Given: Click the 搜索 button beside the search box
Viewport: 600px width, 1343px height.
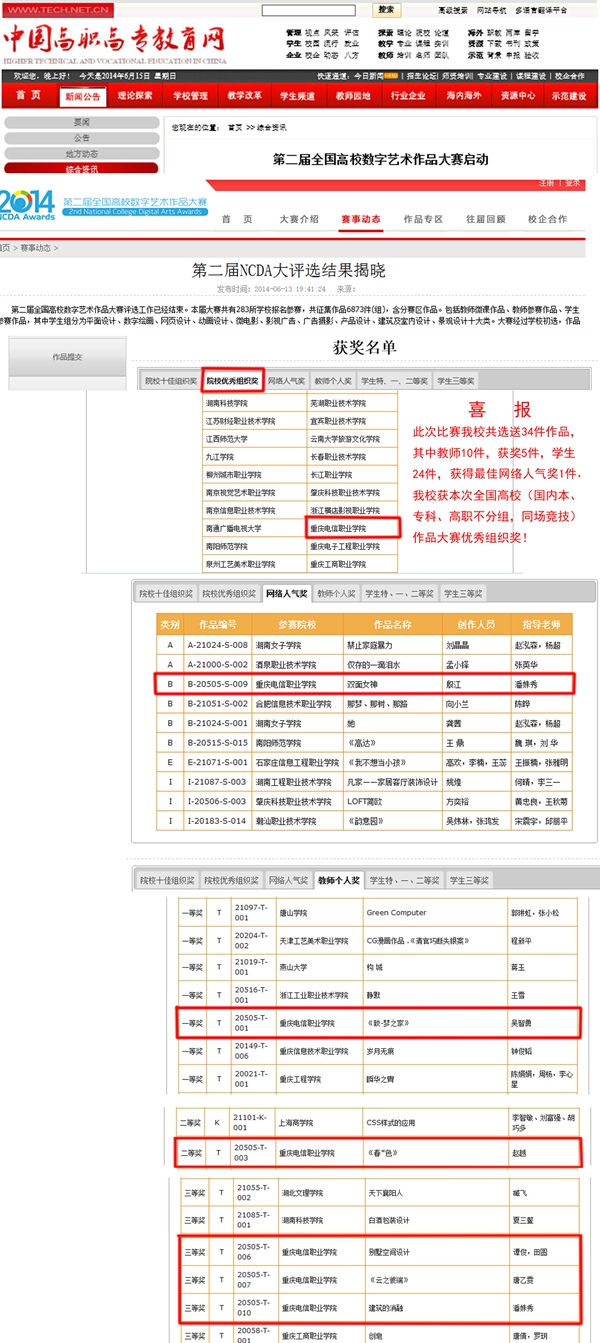Looking at the screenshot, I should click(386, 10).
